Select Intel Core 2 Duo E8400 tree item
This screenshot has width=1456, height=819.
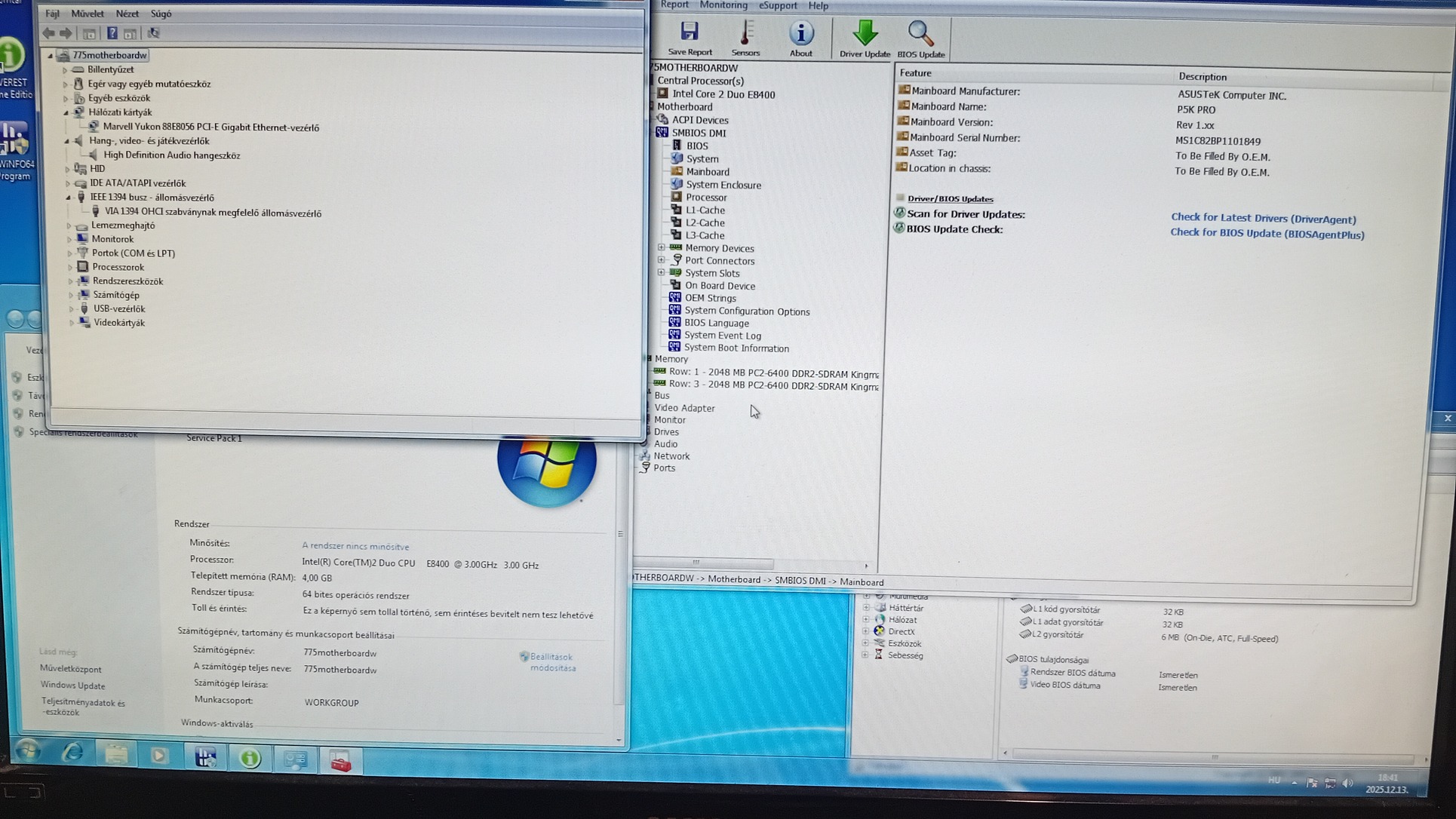coord(723,94)
